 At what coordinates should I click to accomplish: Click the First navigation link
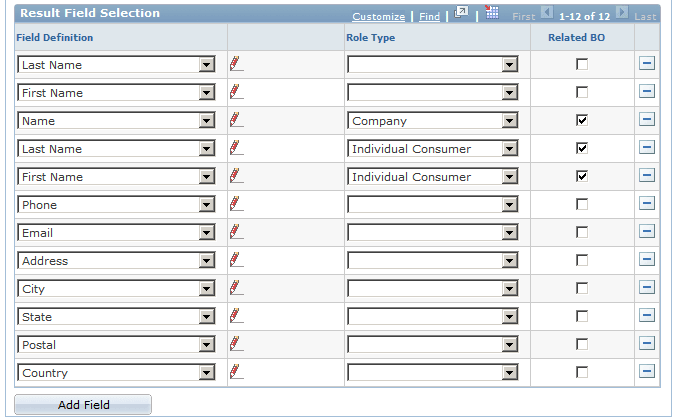pos(524,16)
